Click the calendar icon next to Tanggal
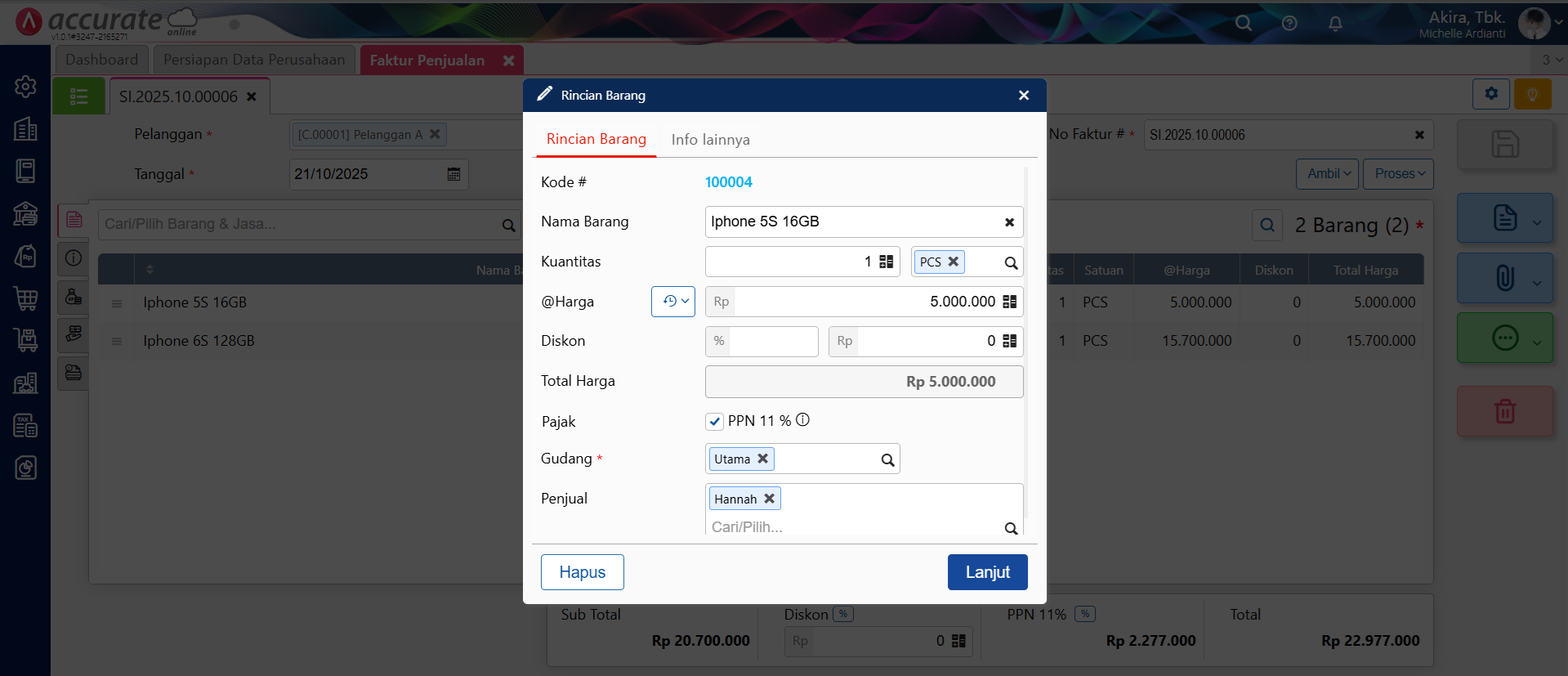1568x676 pixels. (x=453, y=174)
